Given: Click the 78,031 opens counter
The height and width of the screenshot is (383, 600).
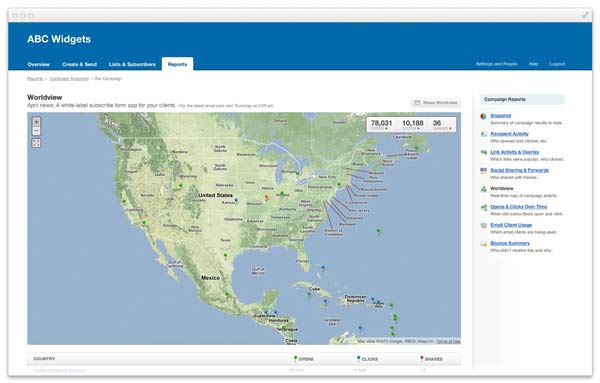Looking at the screenshot, I should [x=382, y=124].
